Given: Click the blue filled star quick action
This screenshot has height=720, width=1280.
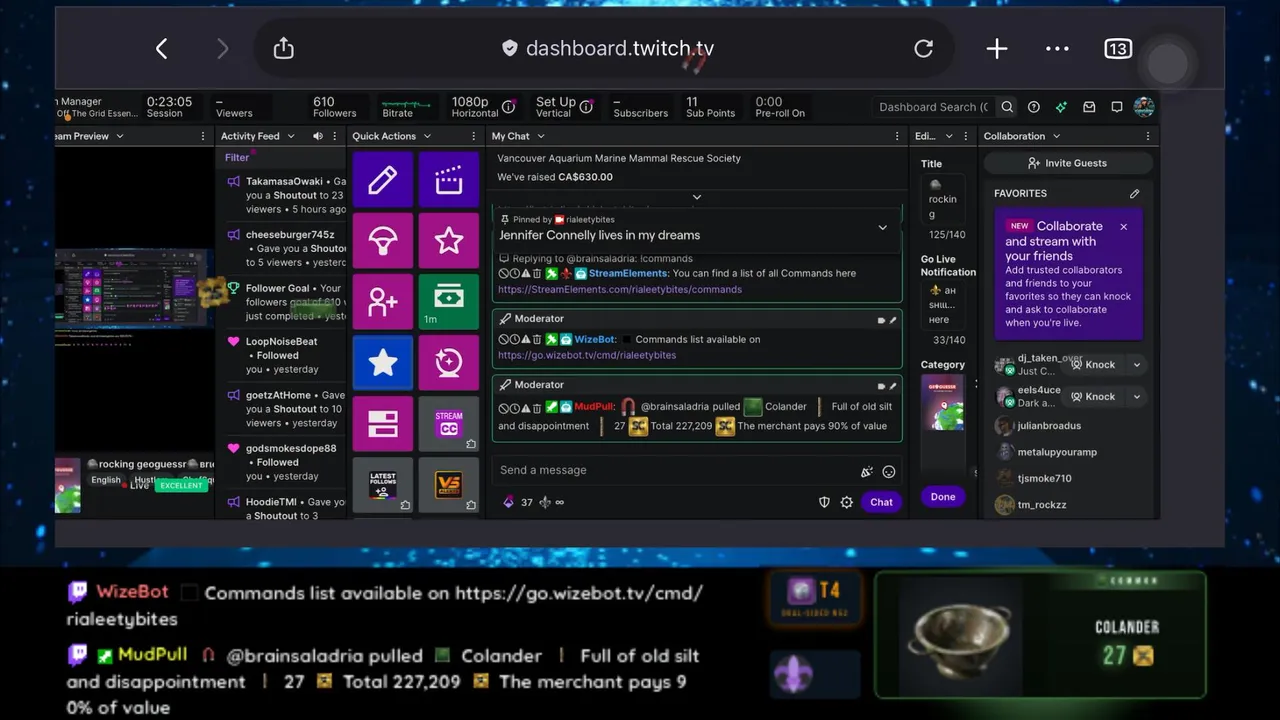Looking at the screenshot, I should tap(383, 363).
